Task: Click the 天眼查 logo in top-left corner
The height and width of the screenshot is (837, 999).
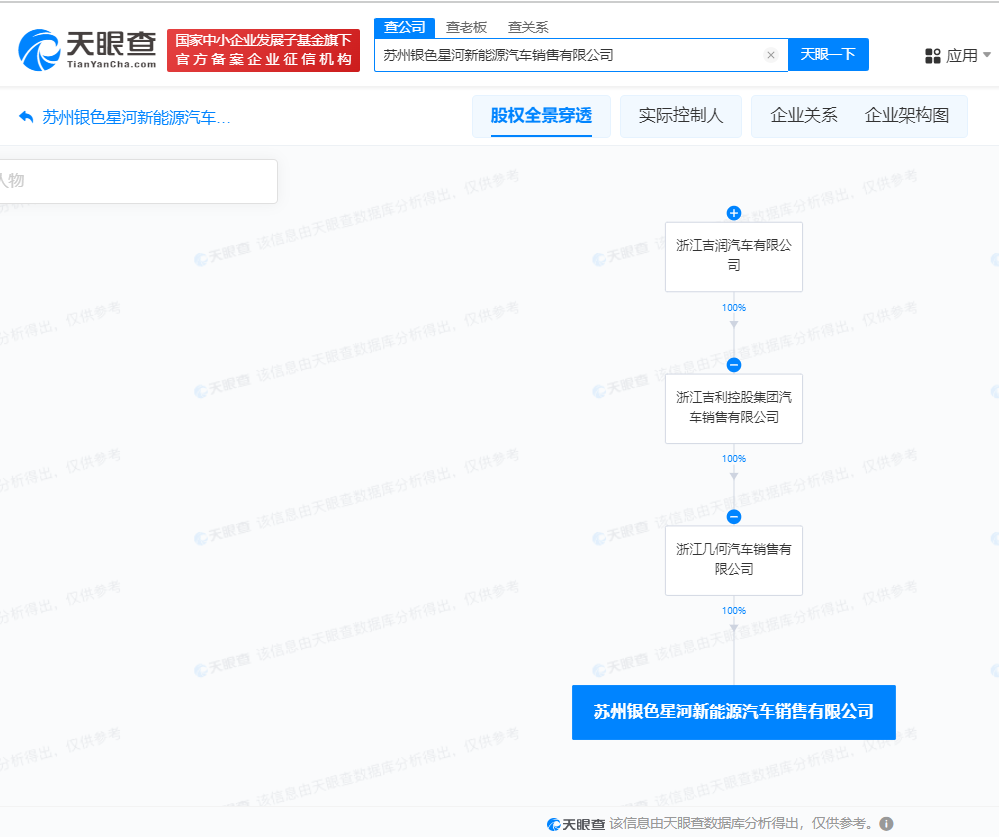Action: tap(85, 48)
